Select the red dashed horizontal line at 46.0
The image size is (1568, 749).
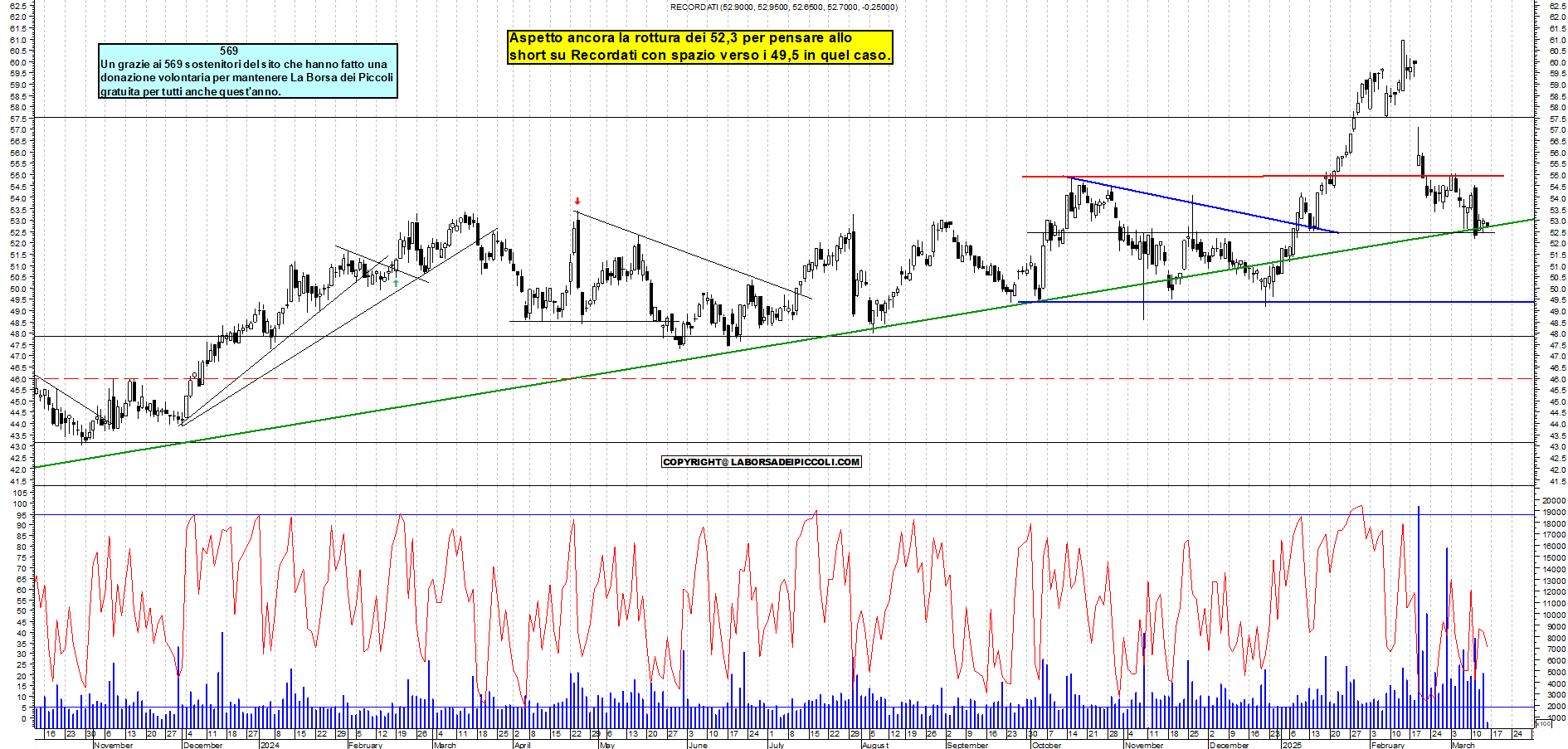(784, 378)
